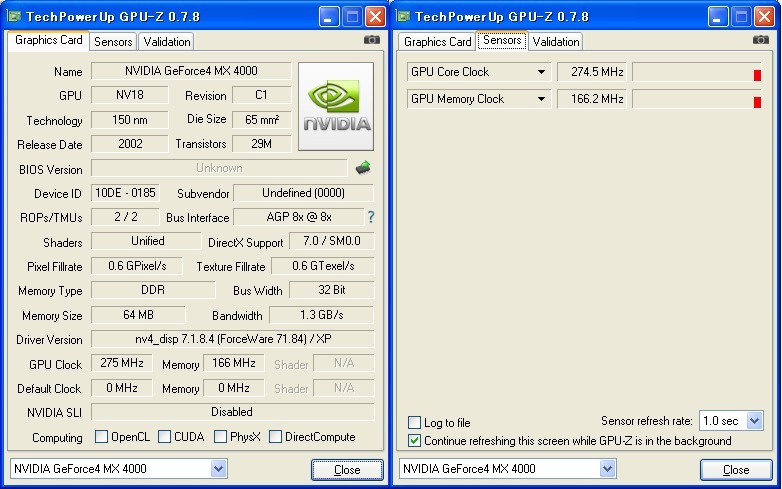
Task: Open GPU selector dropdown in Sensors window
Action: (607, 469)
